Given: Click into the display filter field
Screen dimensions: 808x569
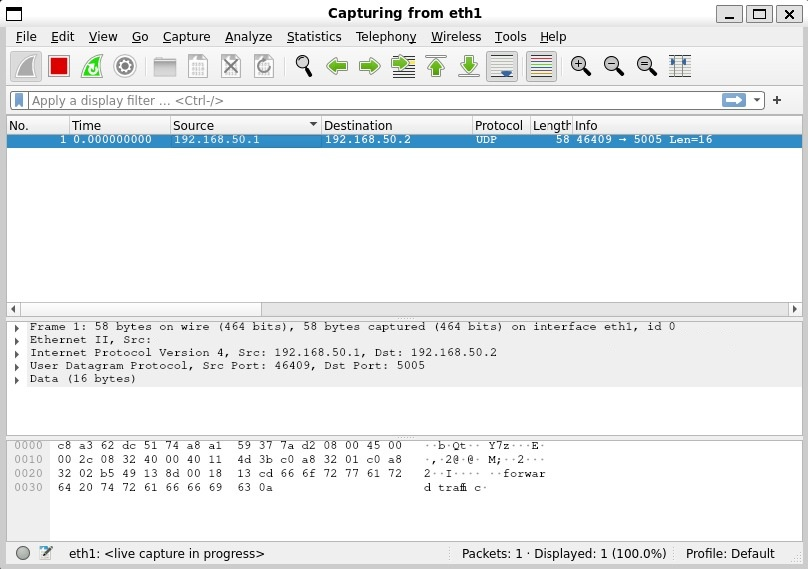Looking at the screenshot, I should click(x=374, y=101).
